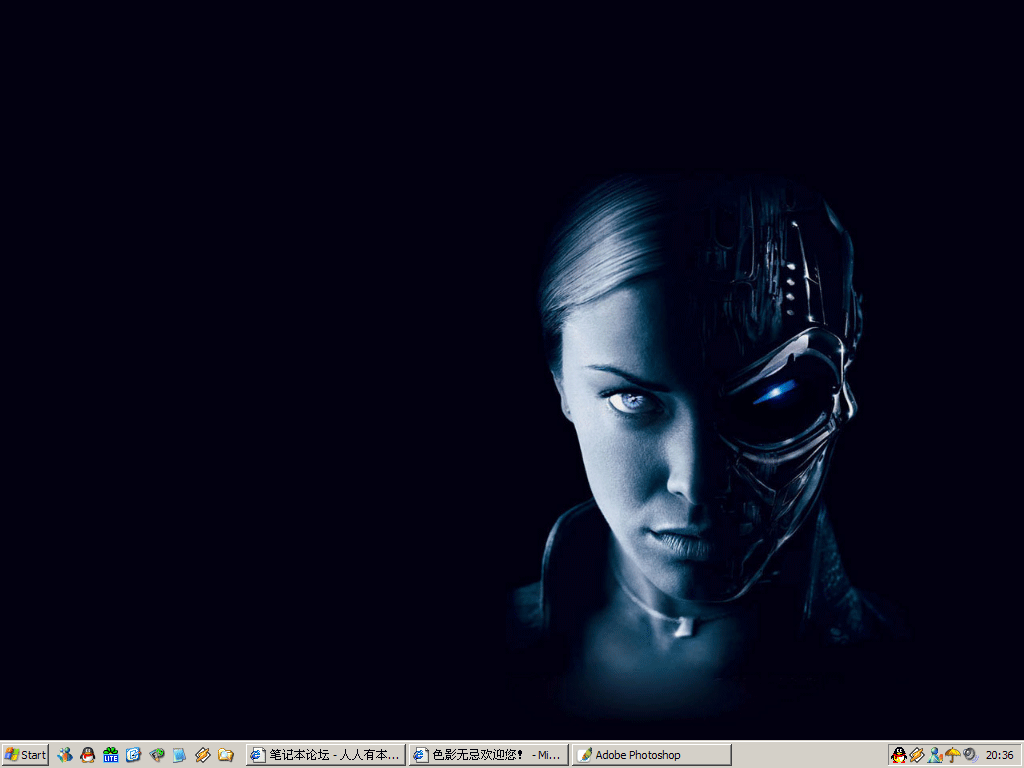Image resolution: width=1024 pixels, height=768 pixels.
Task: Switch to the 笔记本论坛 browser window
Action: tap(325, 755)
